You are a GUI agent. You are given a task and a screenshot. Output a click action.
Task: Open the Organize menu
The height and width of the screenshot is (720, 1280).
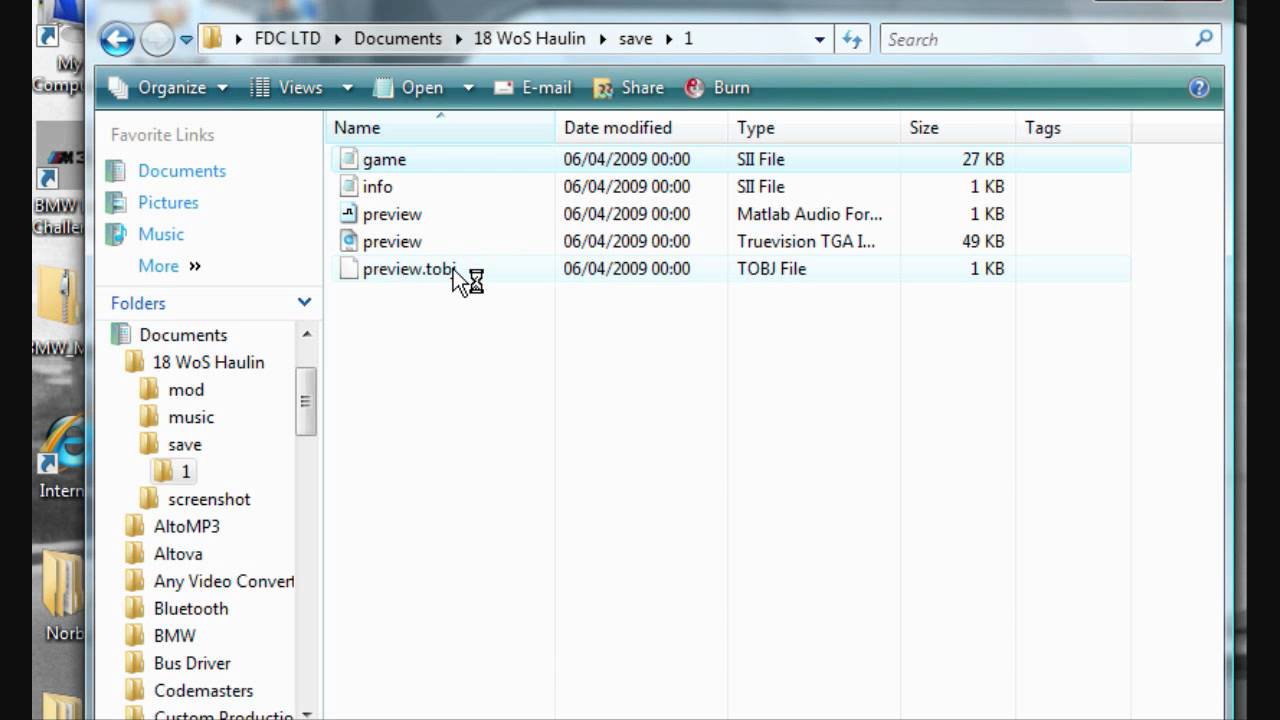[x=167, y=88]
